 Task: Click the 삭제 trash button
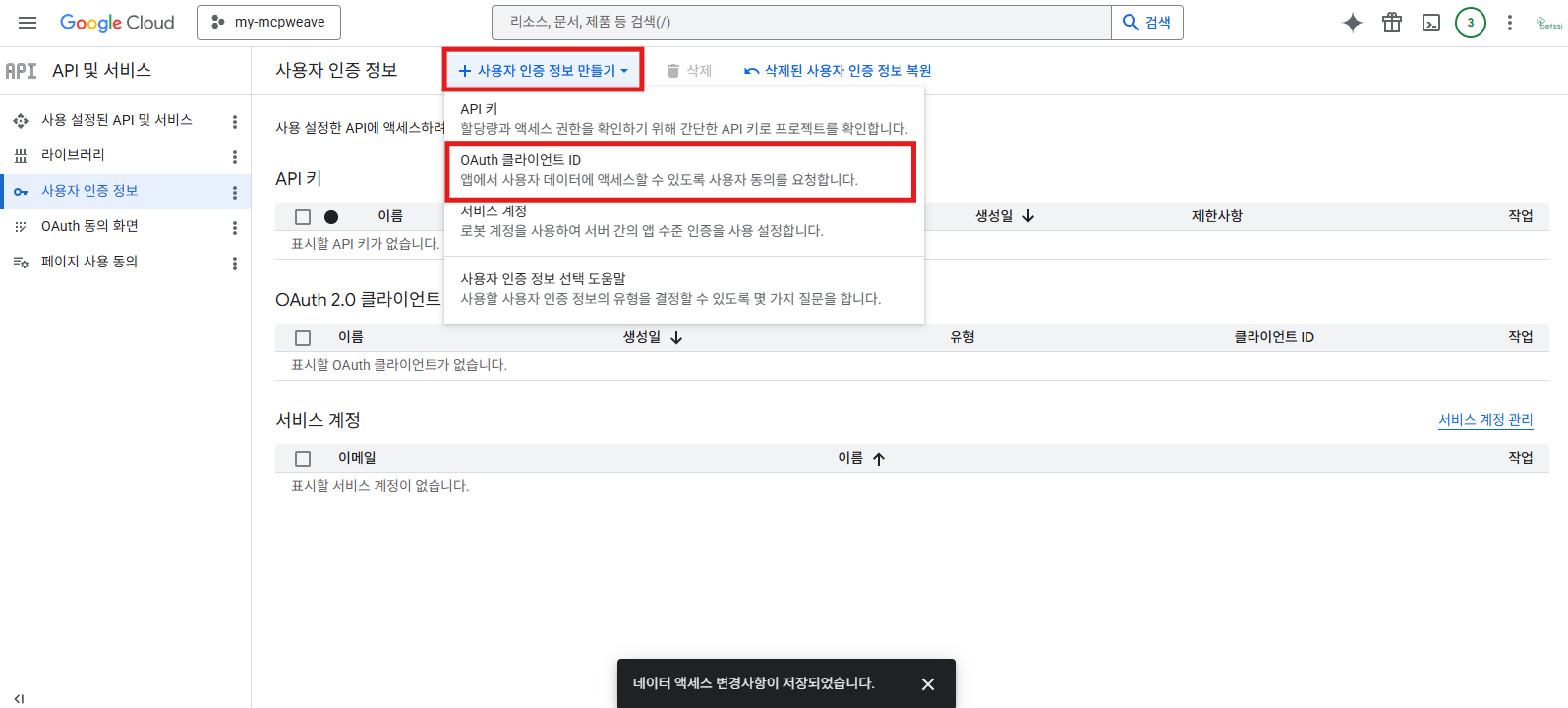(x=689, y=71)
